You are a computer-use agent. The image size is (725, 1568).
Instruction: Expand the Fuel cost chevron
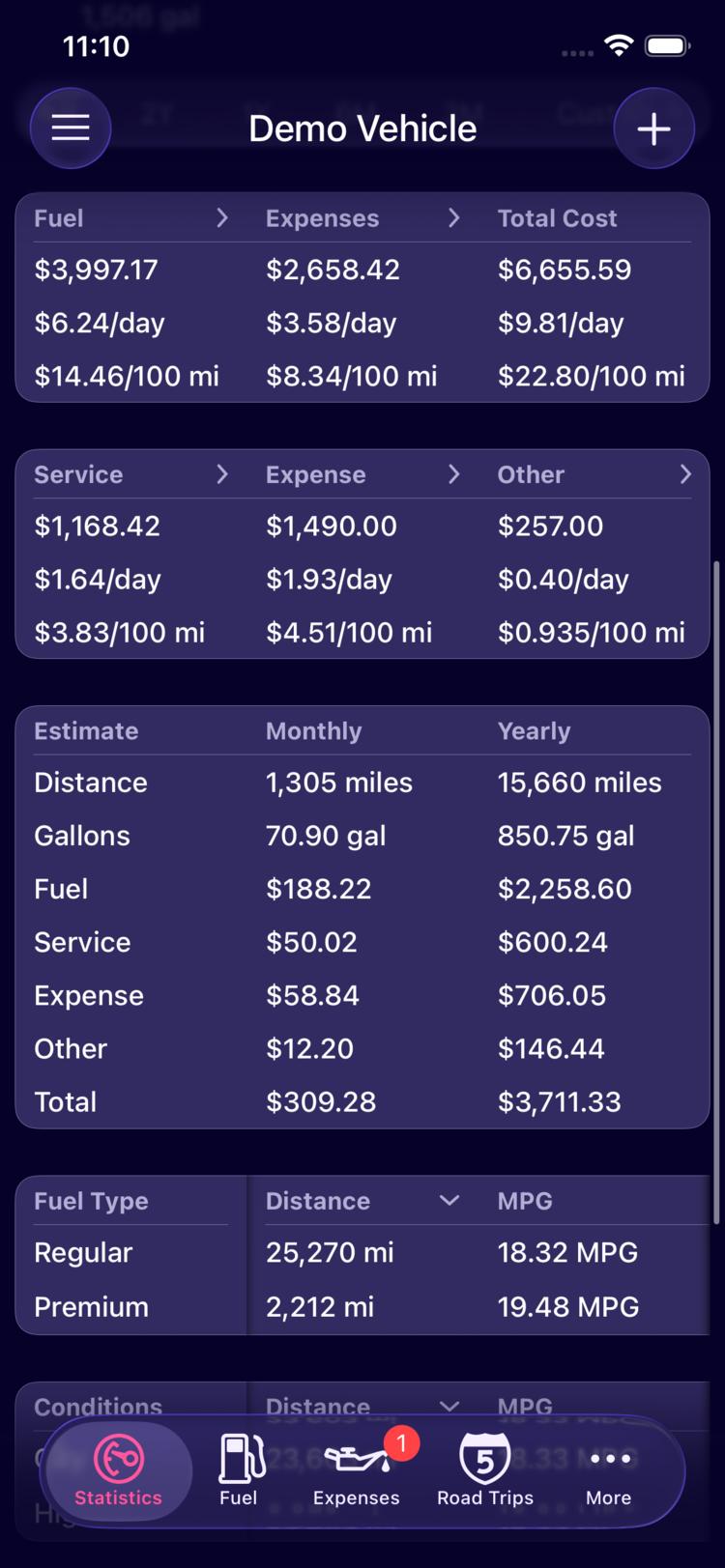[x=222, y=218]
